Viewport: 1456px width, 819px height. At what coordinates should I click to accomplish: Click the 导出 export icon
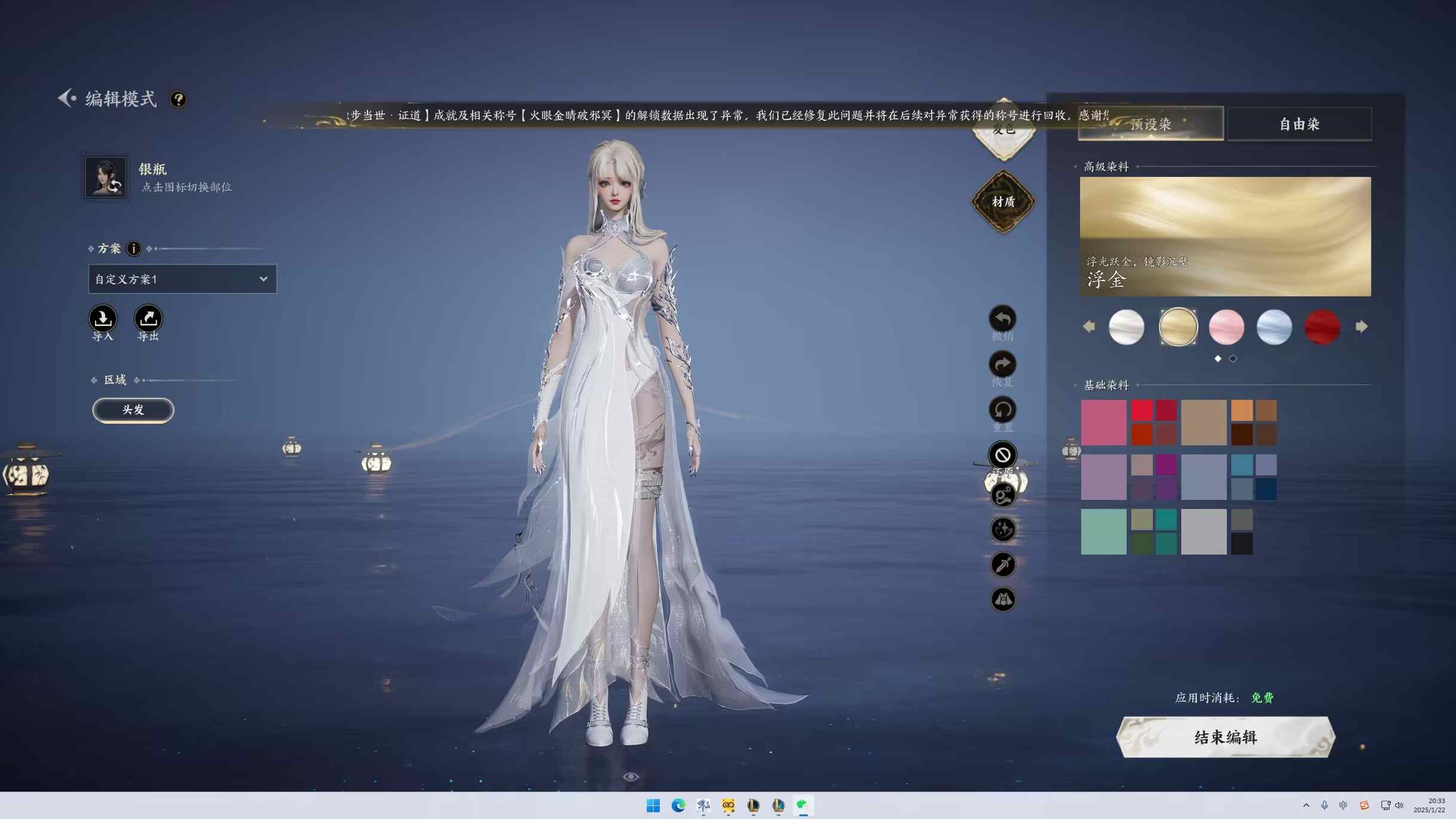pyautogui.click(x=148, y=319)
